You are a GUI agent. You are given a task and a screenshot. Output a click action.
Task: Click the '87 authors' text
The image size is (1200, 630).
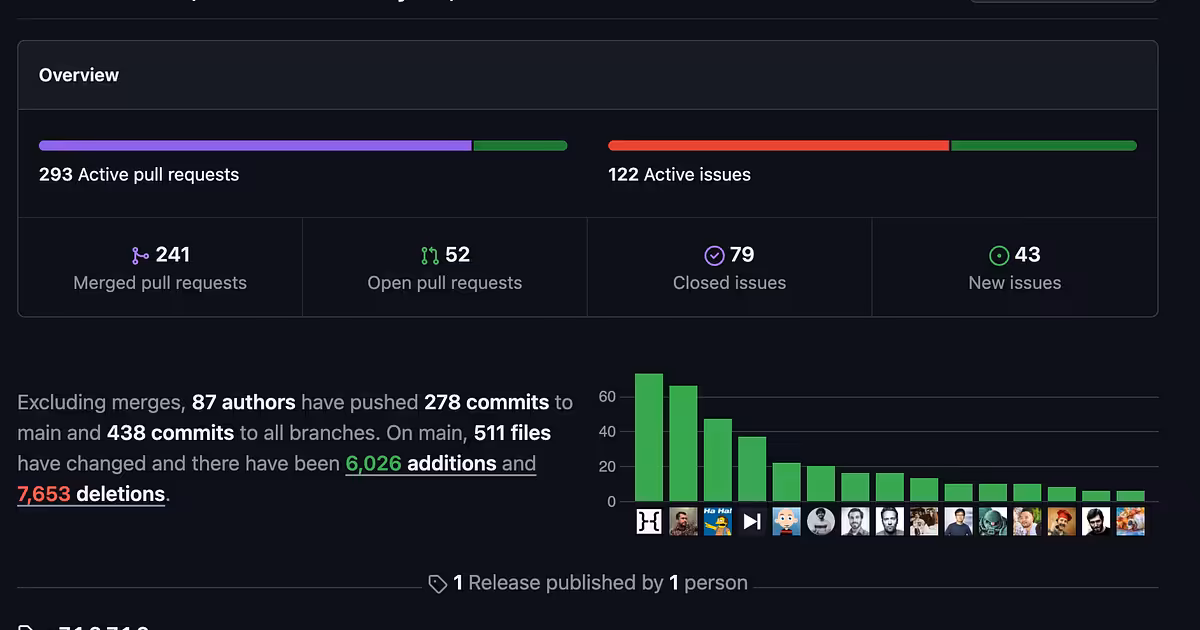tap(244, 403)
